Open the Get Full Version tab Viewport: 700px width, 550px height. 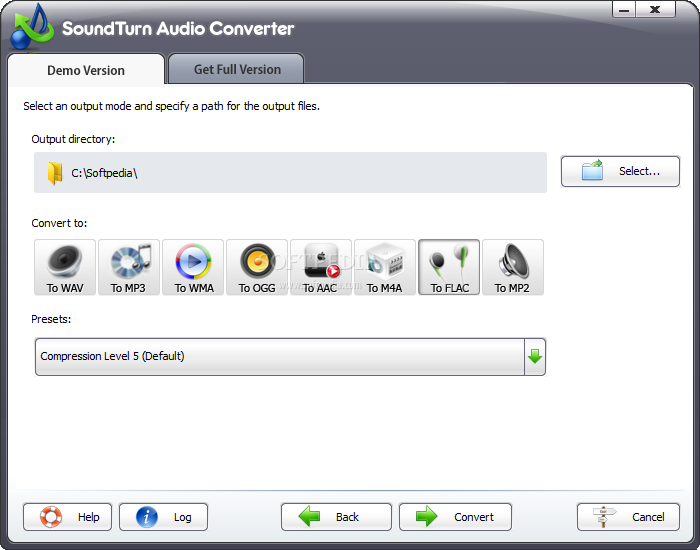click(x=237, y=69)
